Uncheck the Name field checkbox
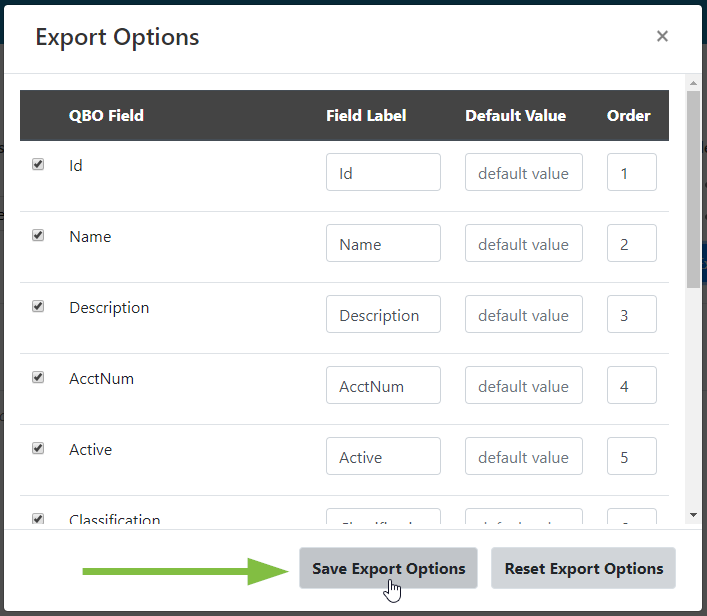The image size is (707, 616). pyautogui.click(x=38, y=235)
